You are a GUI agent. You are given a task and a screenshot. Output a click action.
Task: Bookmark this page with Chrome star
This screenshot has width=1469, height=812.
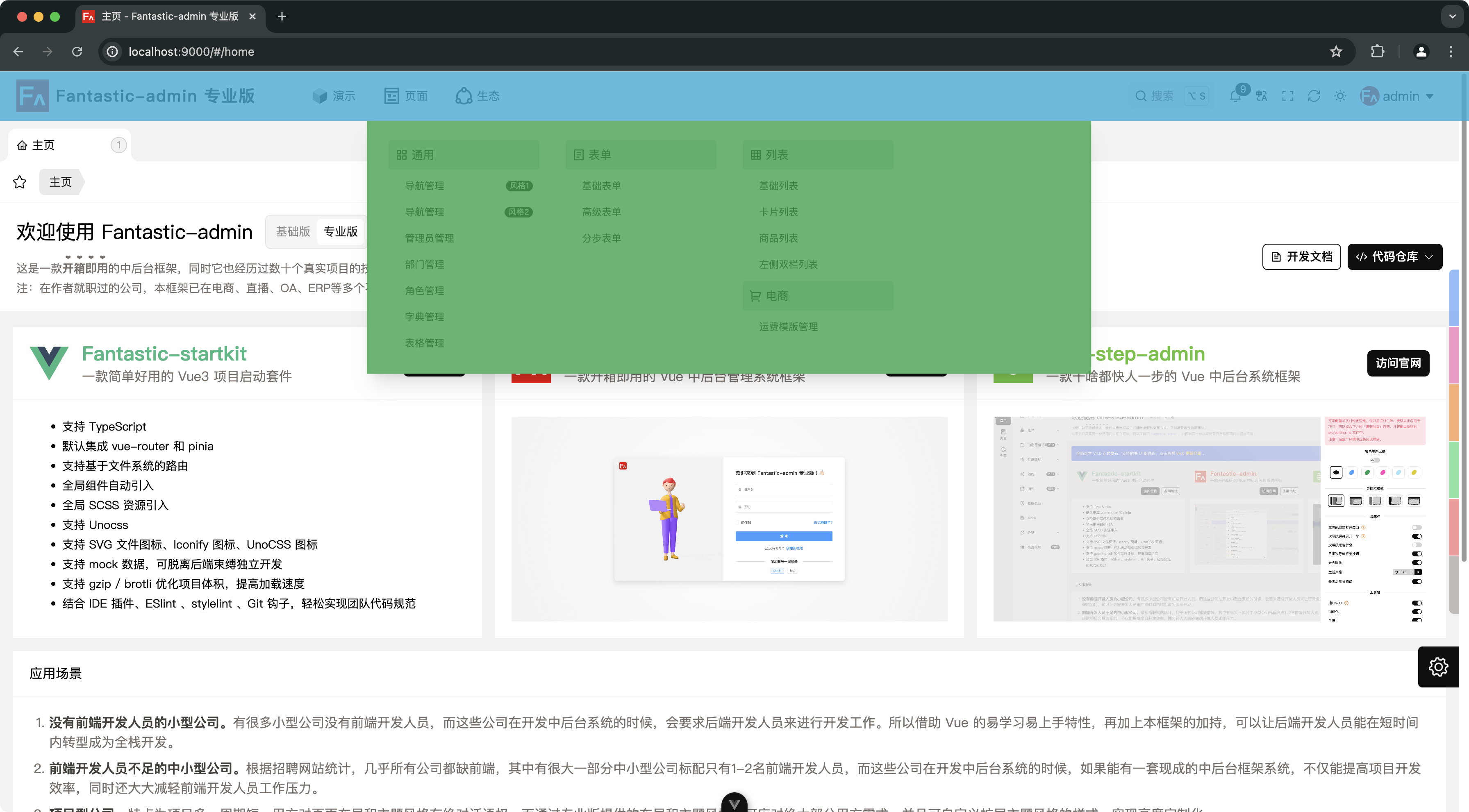point(1335,52)
